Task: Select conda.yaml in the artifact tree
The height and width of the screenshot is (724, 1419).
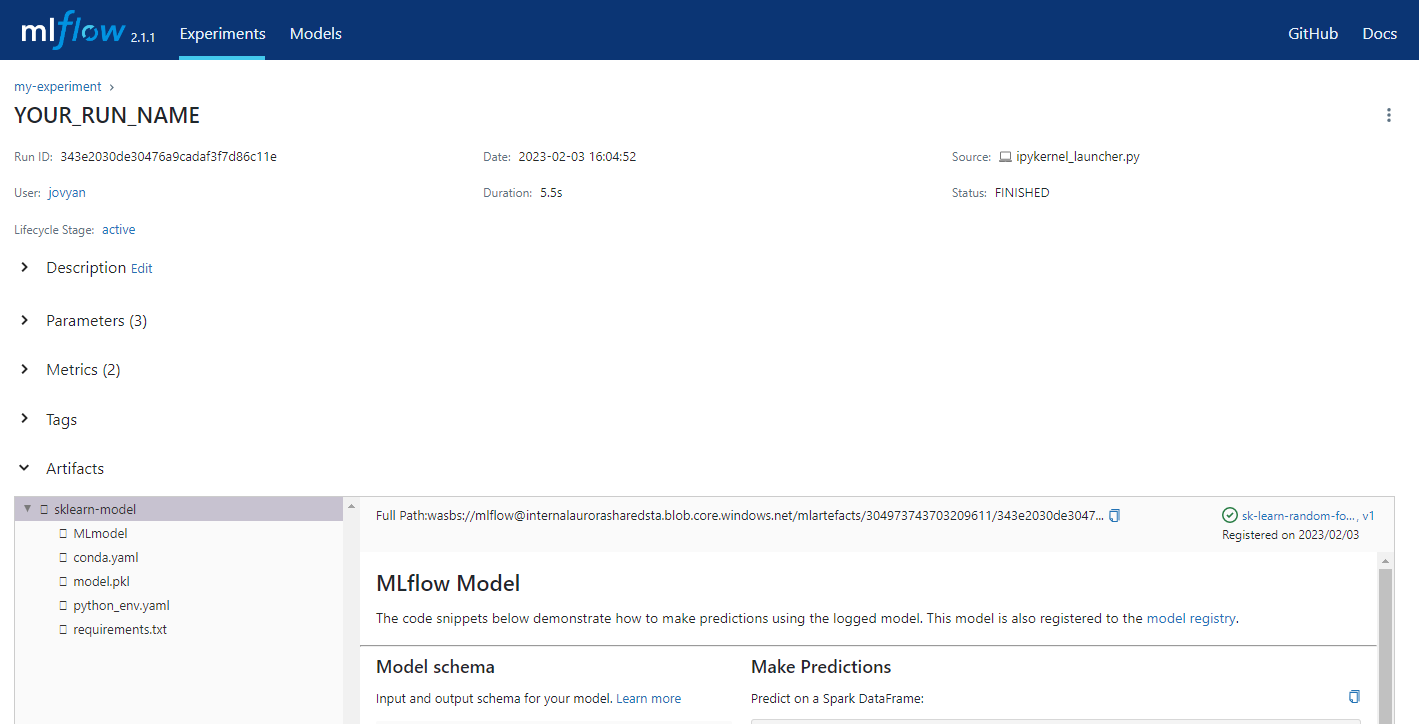Action: [x=104, y=556]
